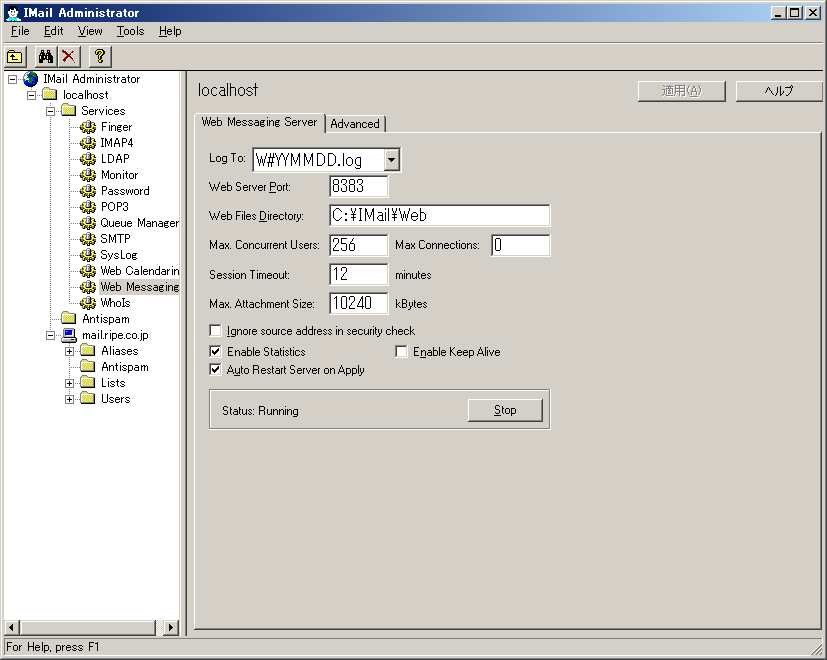Click the Stop button
This screenshot has width=827, height=660.
point(505,410)
